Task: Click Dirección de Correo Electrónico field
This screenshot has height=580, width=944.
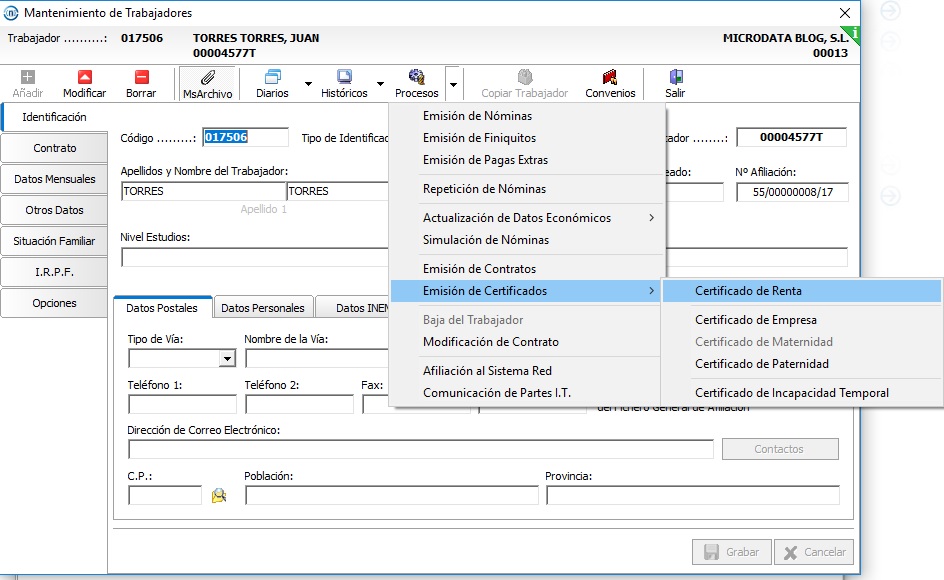Action: pos(421,449)
